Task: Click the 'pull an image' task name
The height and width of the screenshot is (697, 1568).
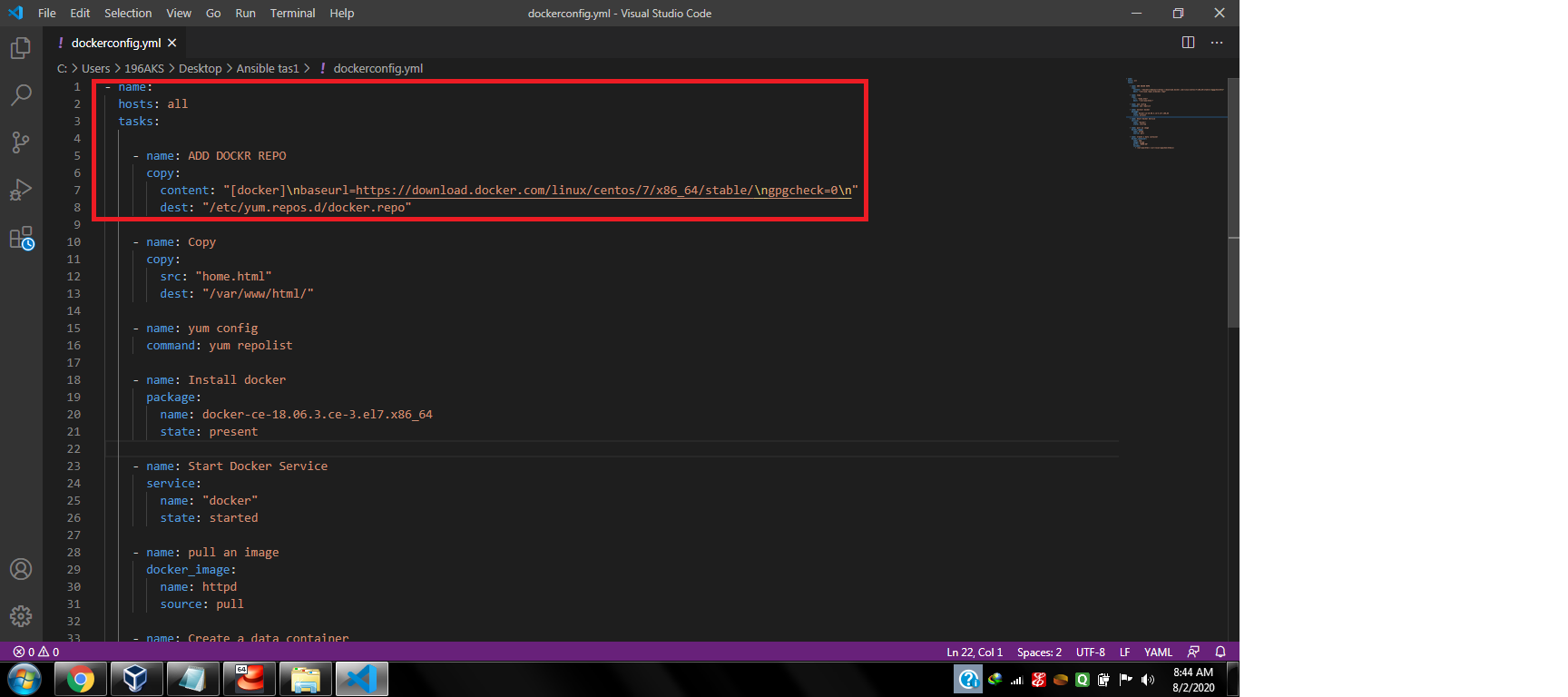Action: coord(233,552)
